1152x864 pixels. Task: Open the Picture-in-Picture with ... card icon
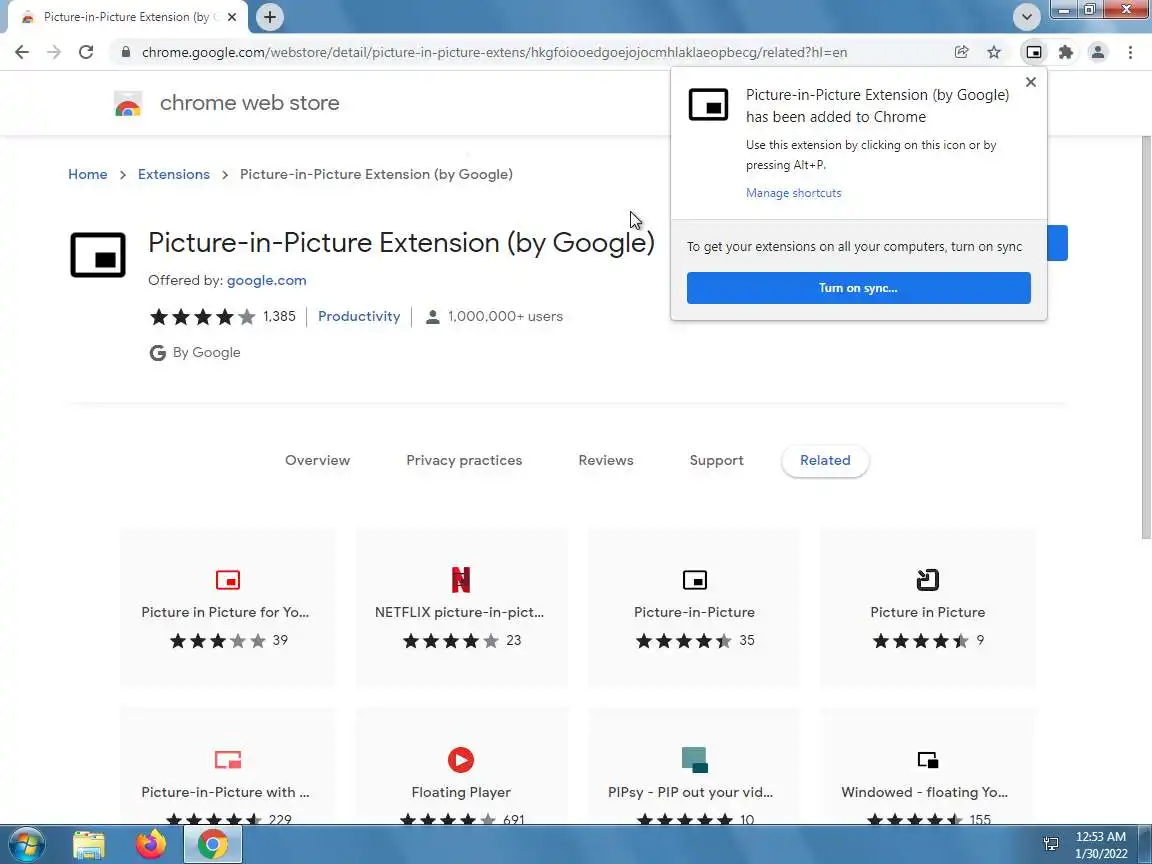pyautogui.click(x=228, y=760)
